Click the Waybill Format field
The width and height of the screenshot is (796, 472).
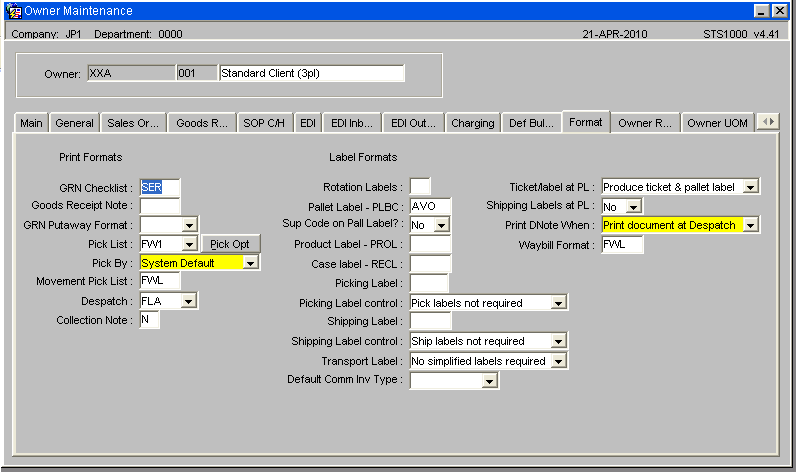(x=622, y=245)
